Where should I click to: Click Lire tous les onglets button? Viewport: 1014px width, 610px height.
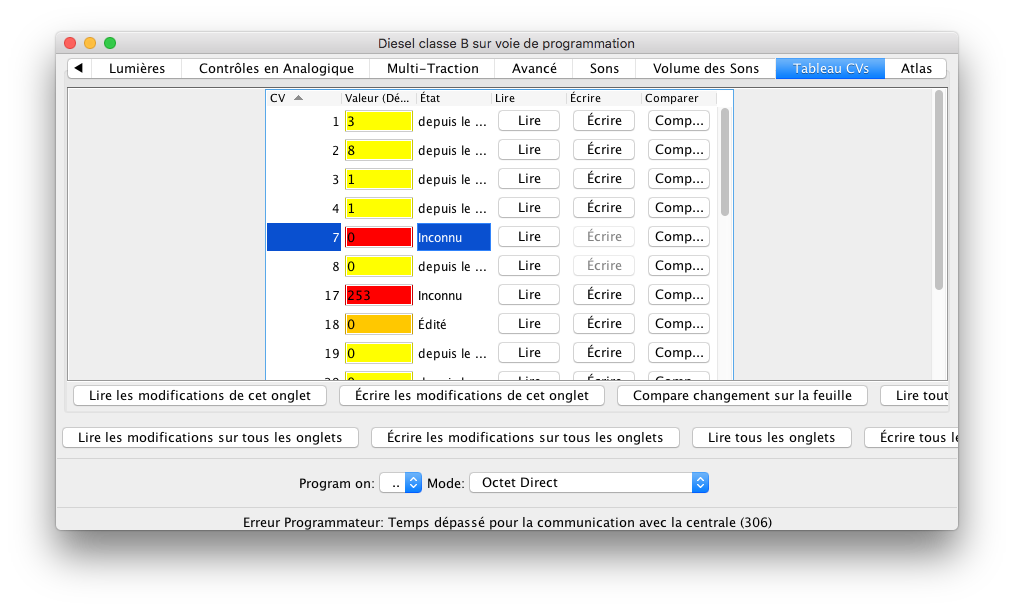point(771,438)
